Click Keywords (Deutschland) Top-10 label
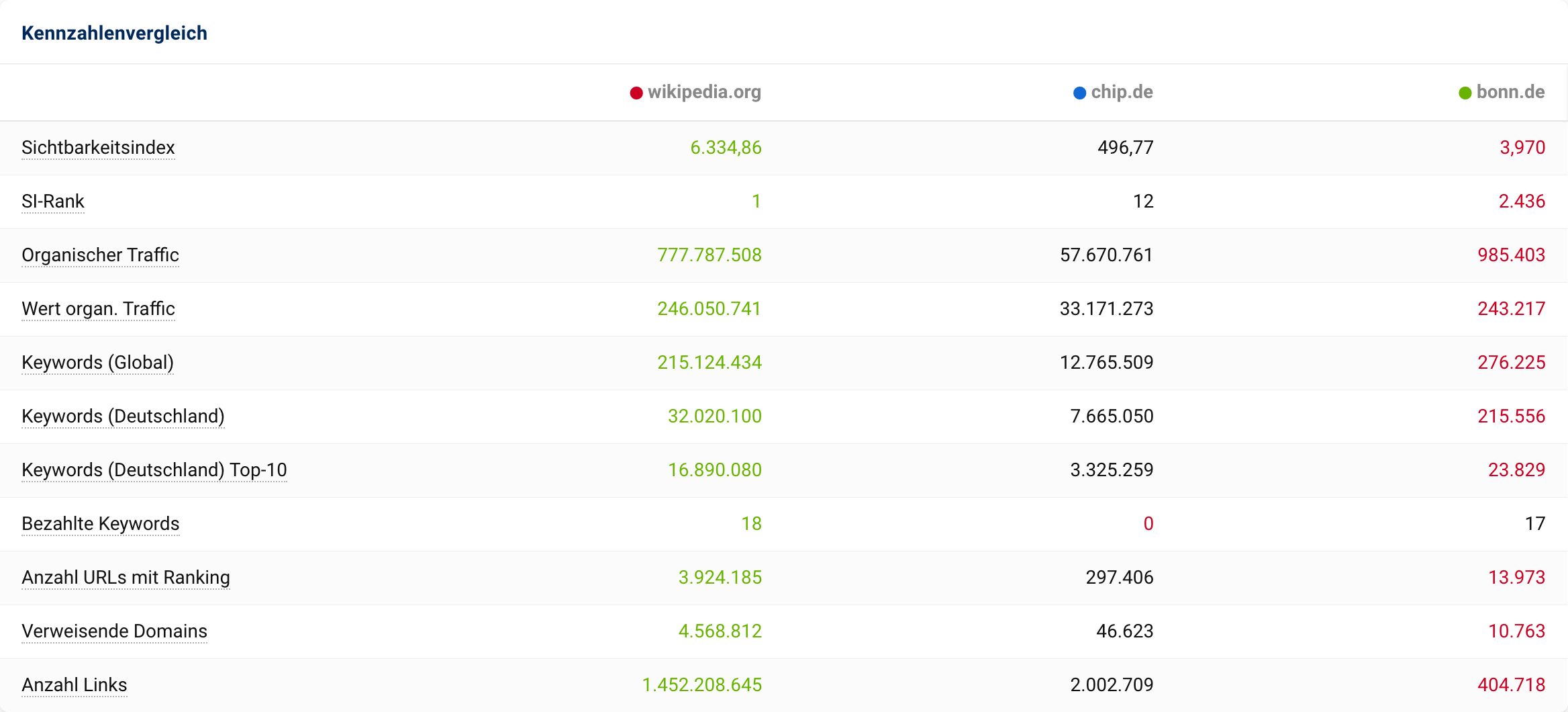This screenshot has height=712, width=1568. (154, 470)
